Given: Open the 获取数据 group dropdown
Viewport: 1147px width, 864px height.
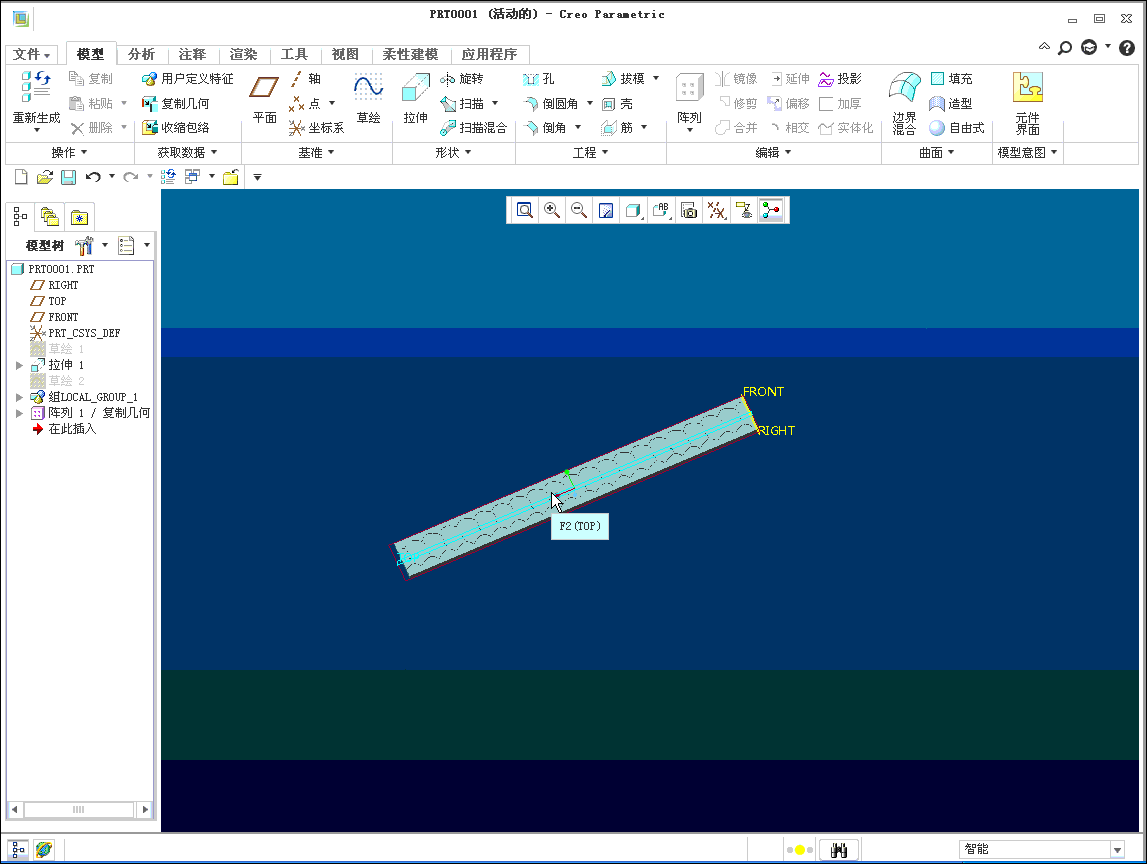Looking at the screenshot, I should click(187, 152).
